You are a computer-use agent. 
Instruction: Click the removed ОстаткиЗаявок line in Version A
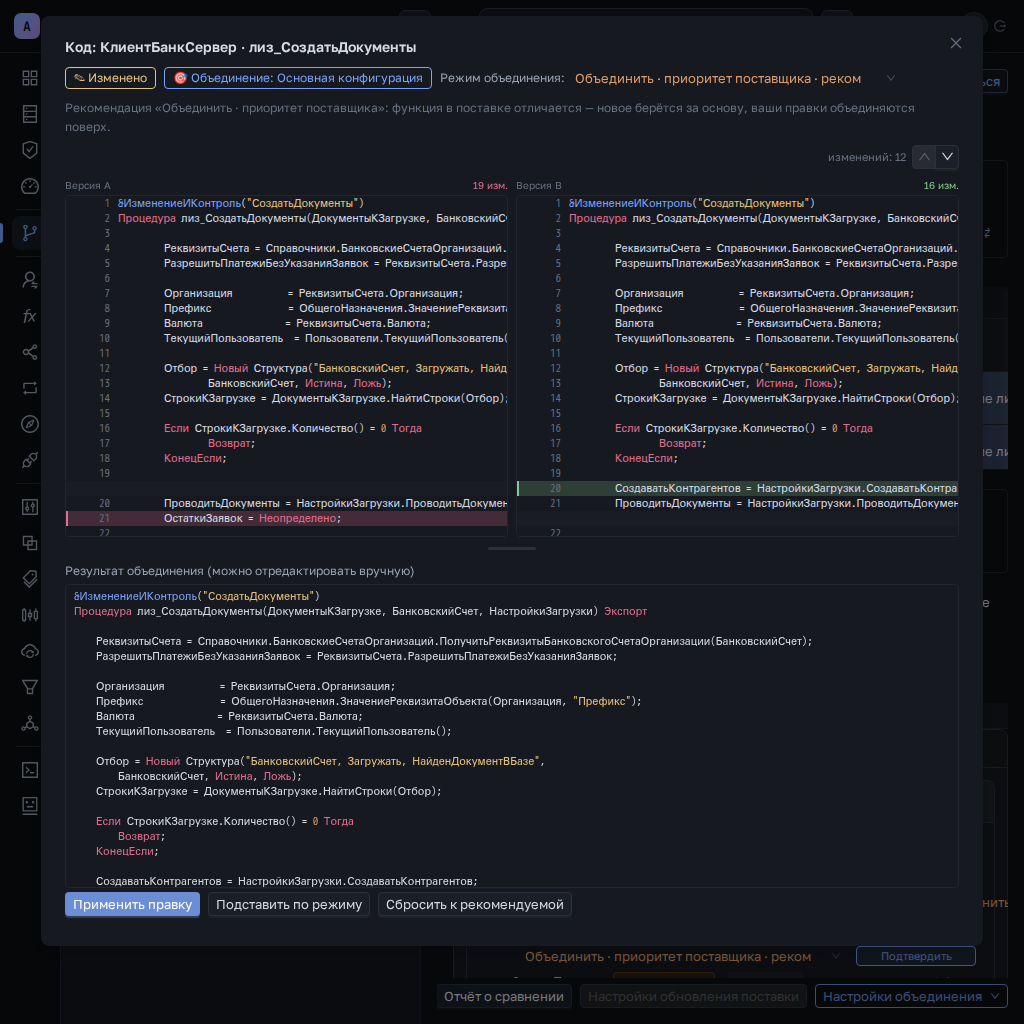tap(287, 519)
